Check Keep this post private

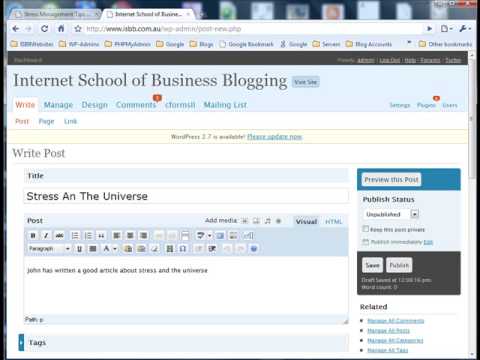coord(366,229)
